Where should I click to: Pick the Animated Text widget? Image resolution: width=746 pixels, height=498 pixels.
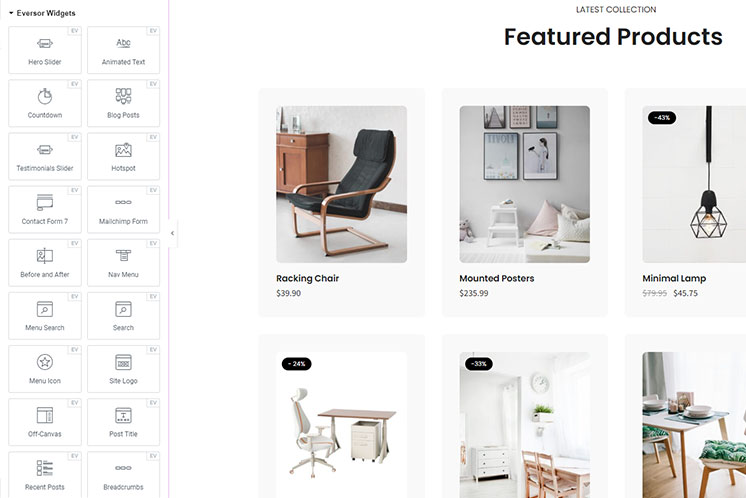123,50
